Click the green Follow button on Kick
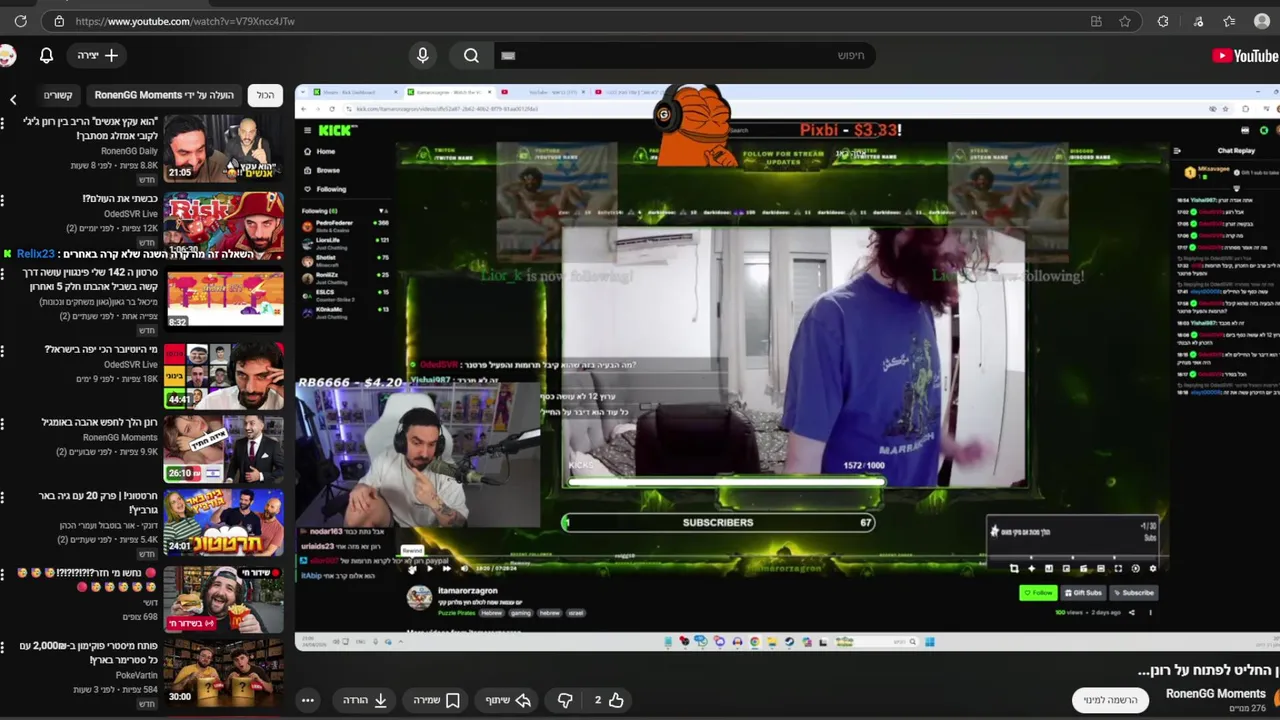This screenshot has width=1280, height=720. pyautogui.click(x=1038, y=593)
